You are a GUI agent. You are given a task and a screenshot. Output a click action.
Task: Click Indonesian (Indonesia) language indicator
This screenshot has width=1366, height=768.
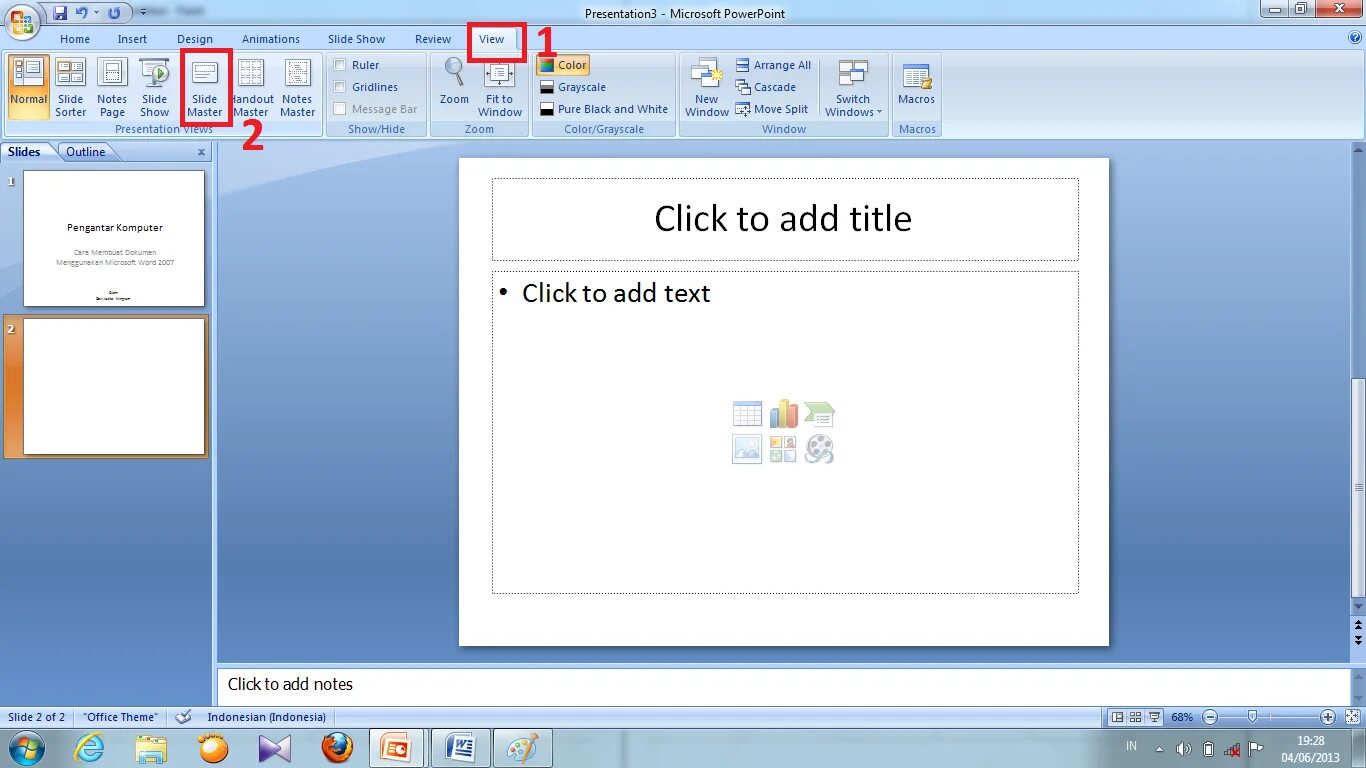(267, 717)
